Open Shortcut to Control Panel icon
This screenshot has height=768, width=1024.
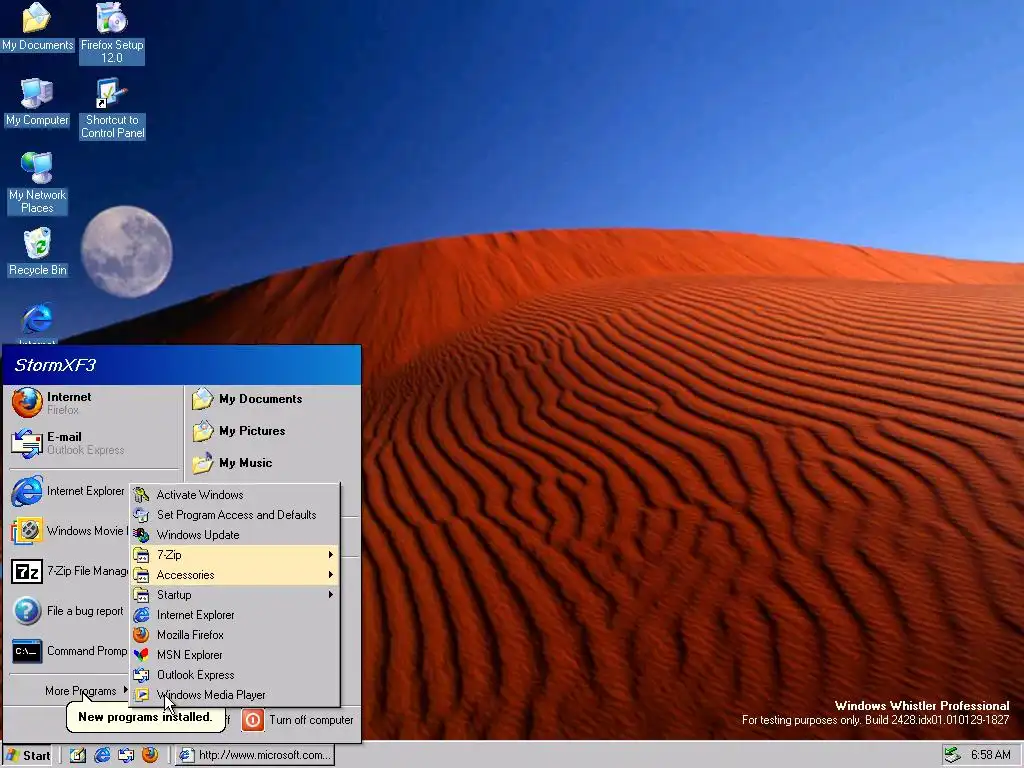[112, 108]
